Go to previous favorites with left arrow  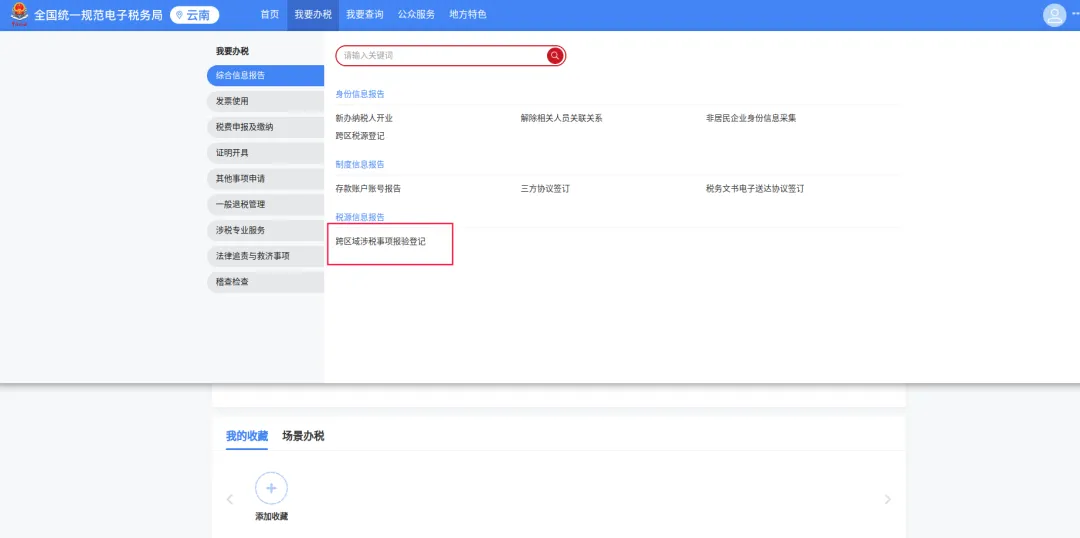(x=230, y=499)
